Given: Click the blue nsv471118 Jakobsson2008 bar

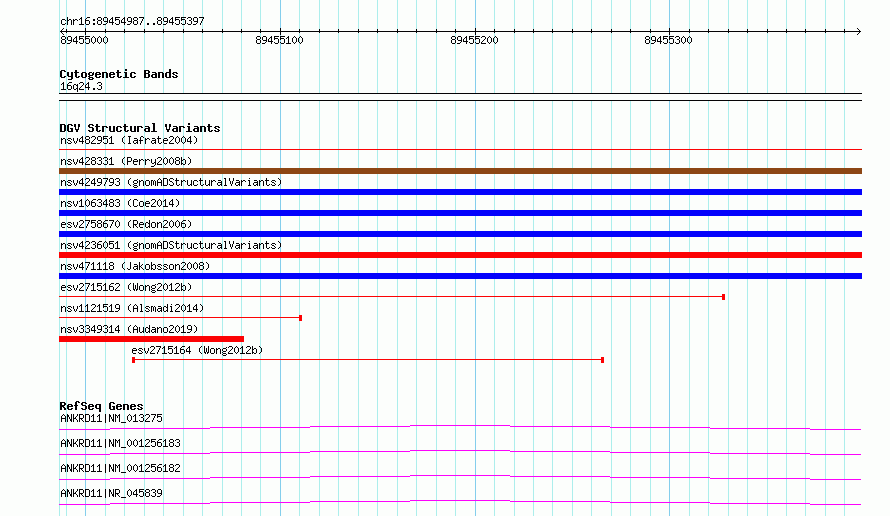Looking at the screenshot, I should click(460, 276).
